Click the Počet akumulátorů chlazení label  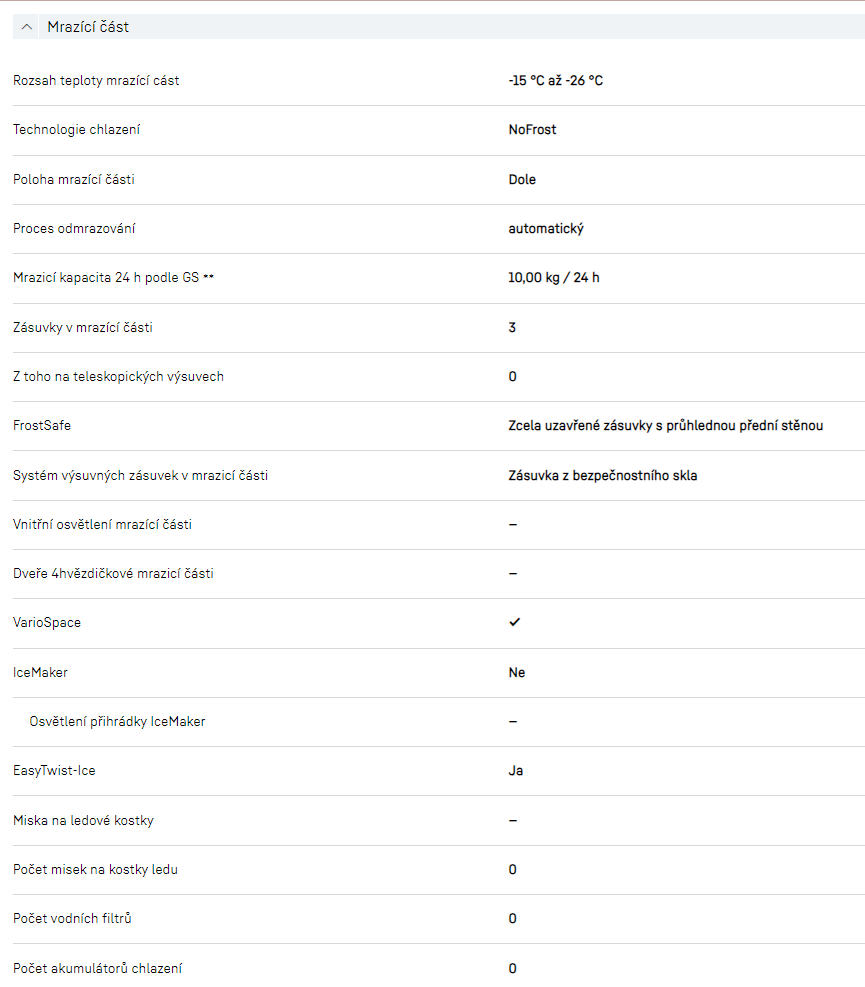pyautogui.click(x=97, y=968)
